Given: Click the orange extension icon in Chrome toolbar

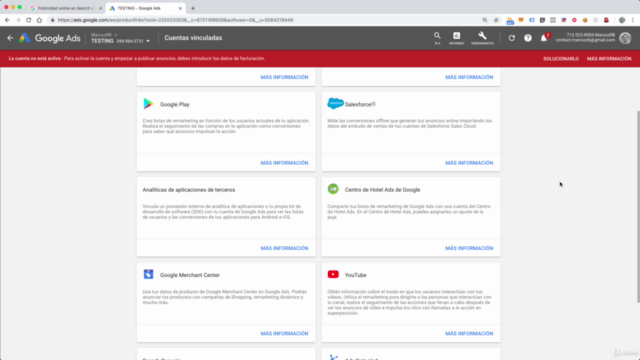Looking at the screenshot, I should pyautogui.click(x=521, y=20).
